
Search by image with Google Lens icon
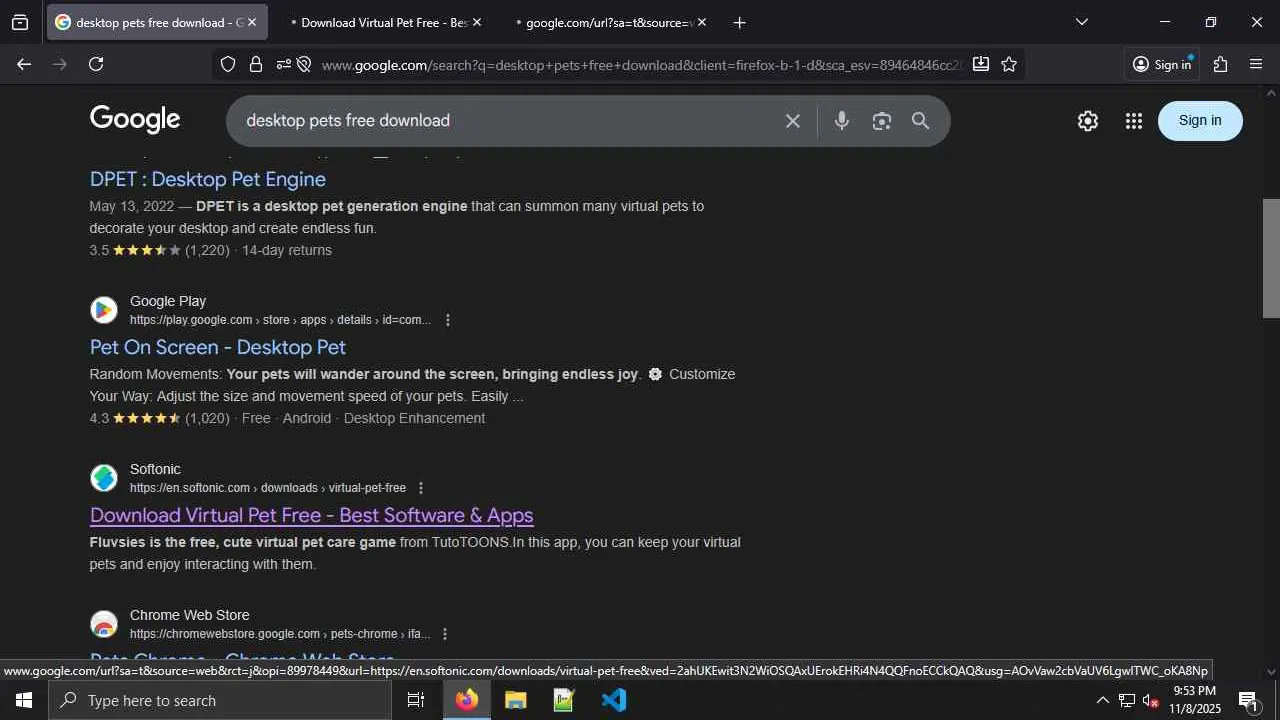coord(881,121)
